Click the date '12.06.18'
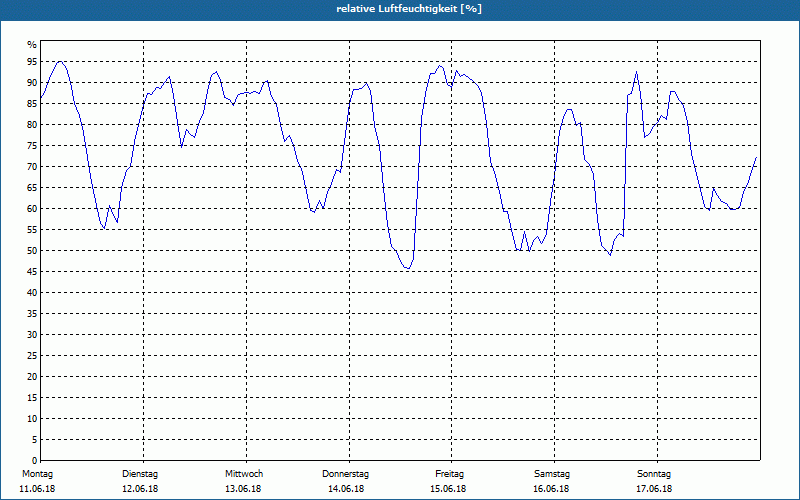The image size is (800, 500). point(140,489)
